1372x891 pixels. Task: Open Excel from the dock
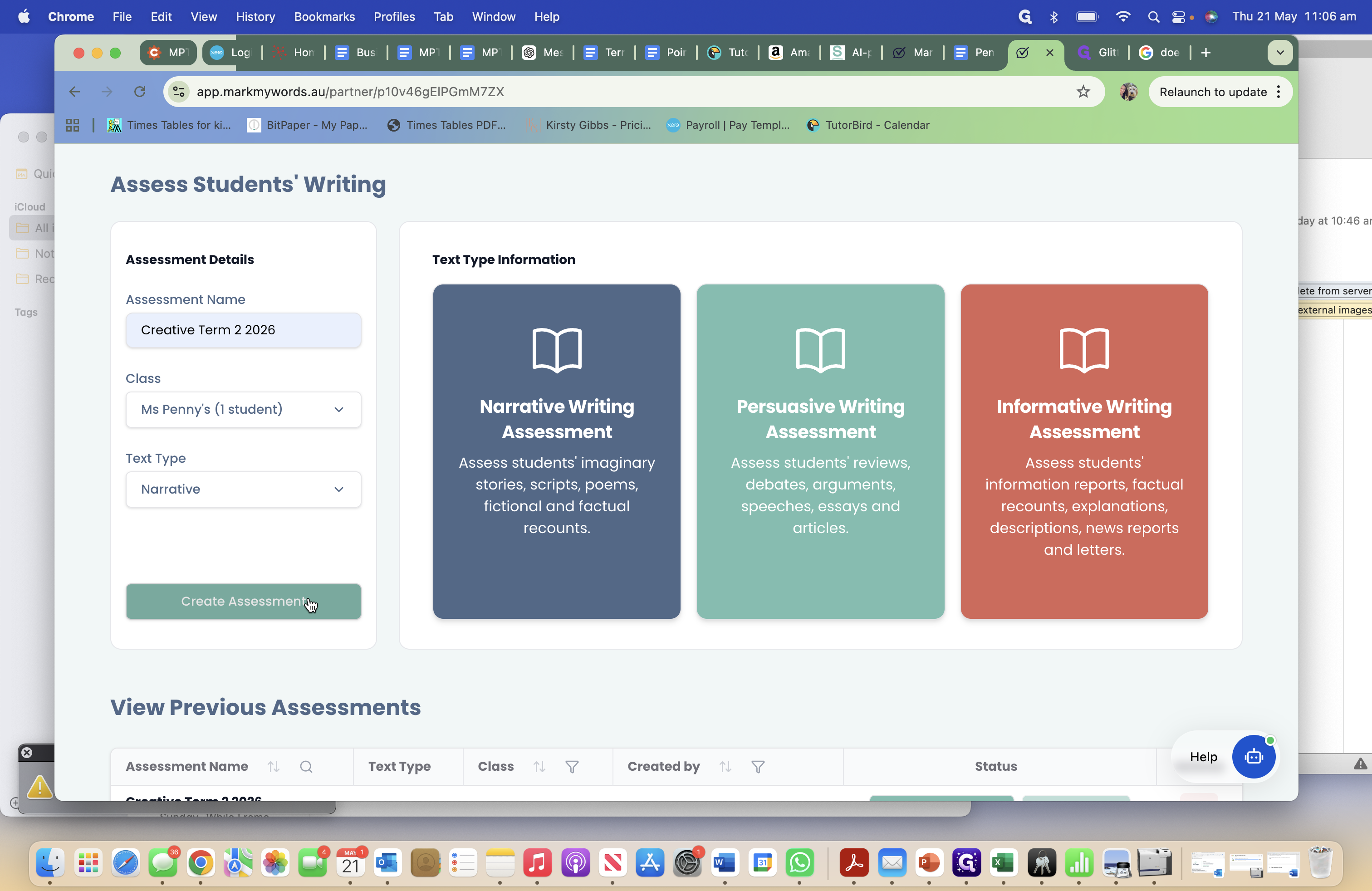tap(1003, 863)
